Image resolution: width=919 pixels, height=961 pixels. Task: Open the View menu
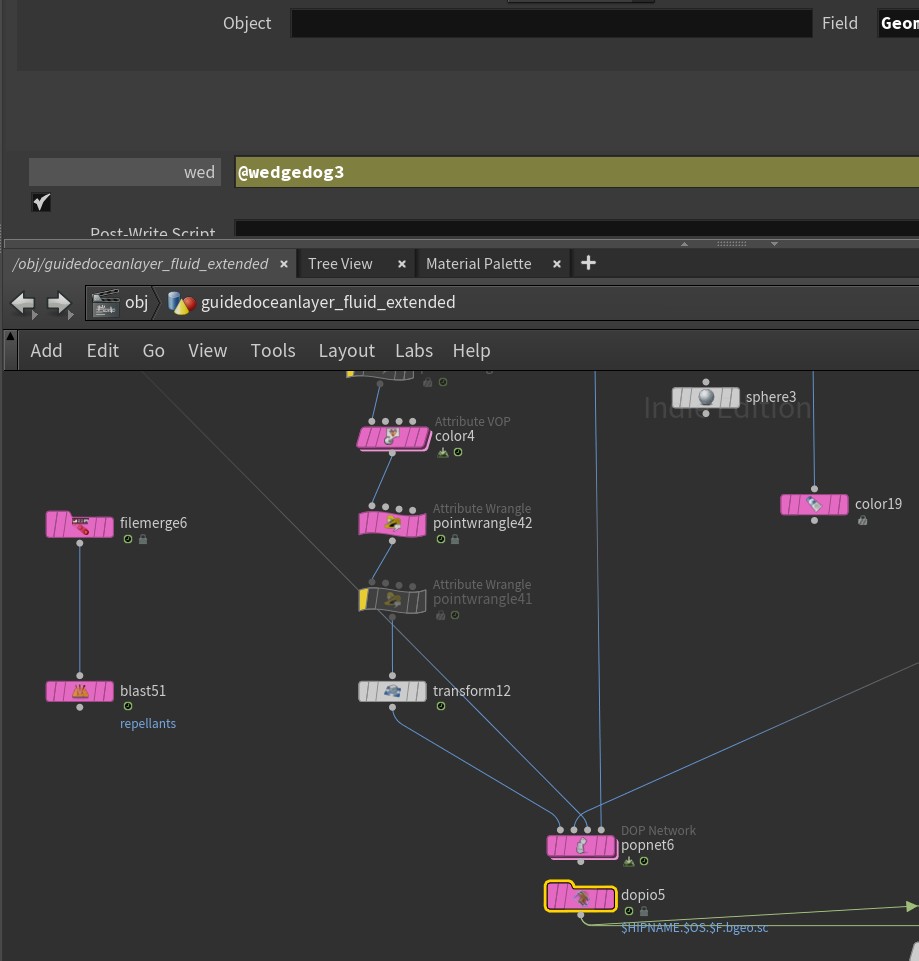click(x=207, y=351)
